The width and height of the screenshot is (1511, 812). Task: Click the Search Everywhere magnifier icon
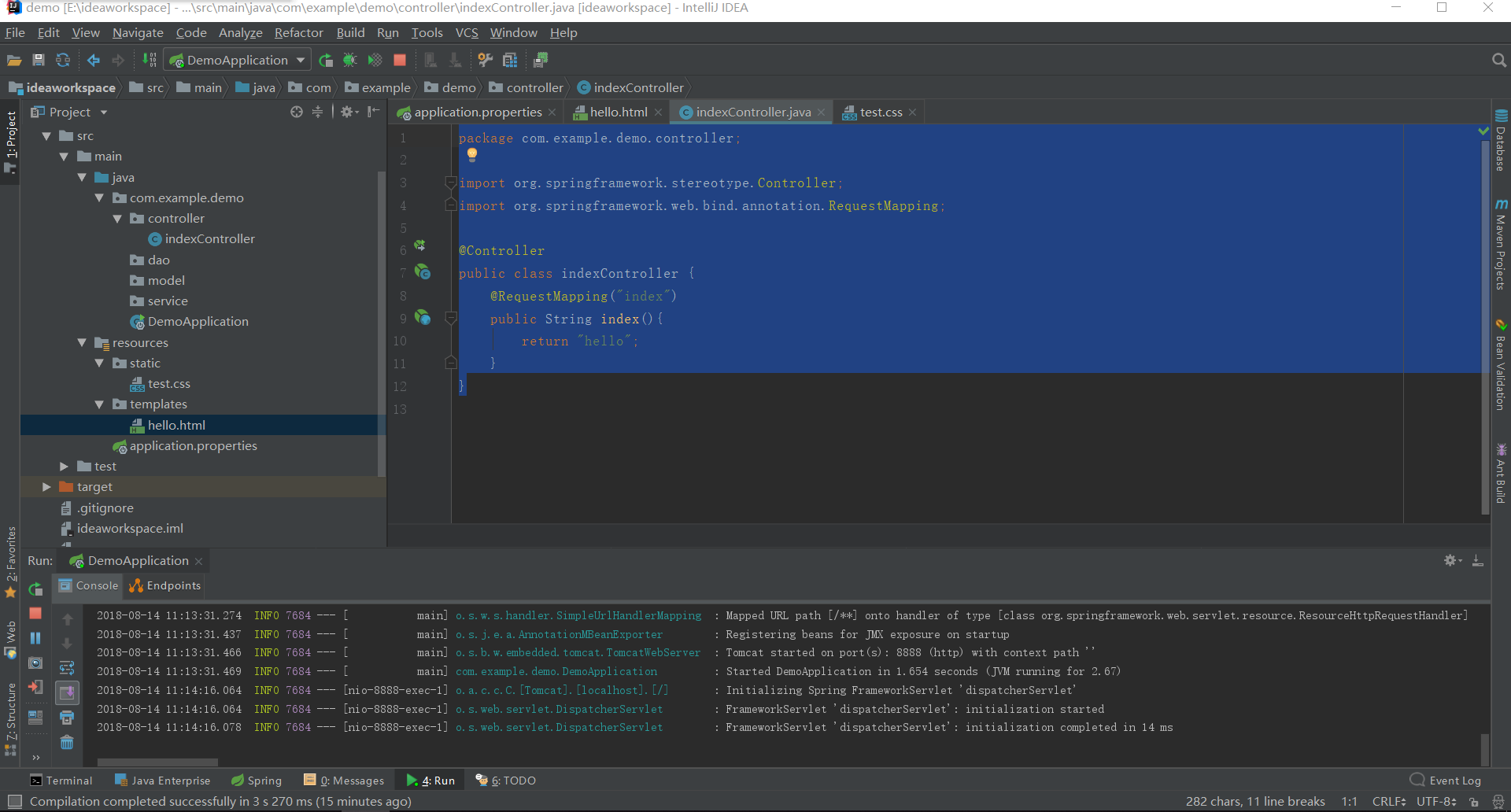(x=1498, y=60)
